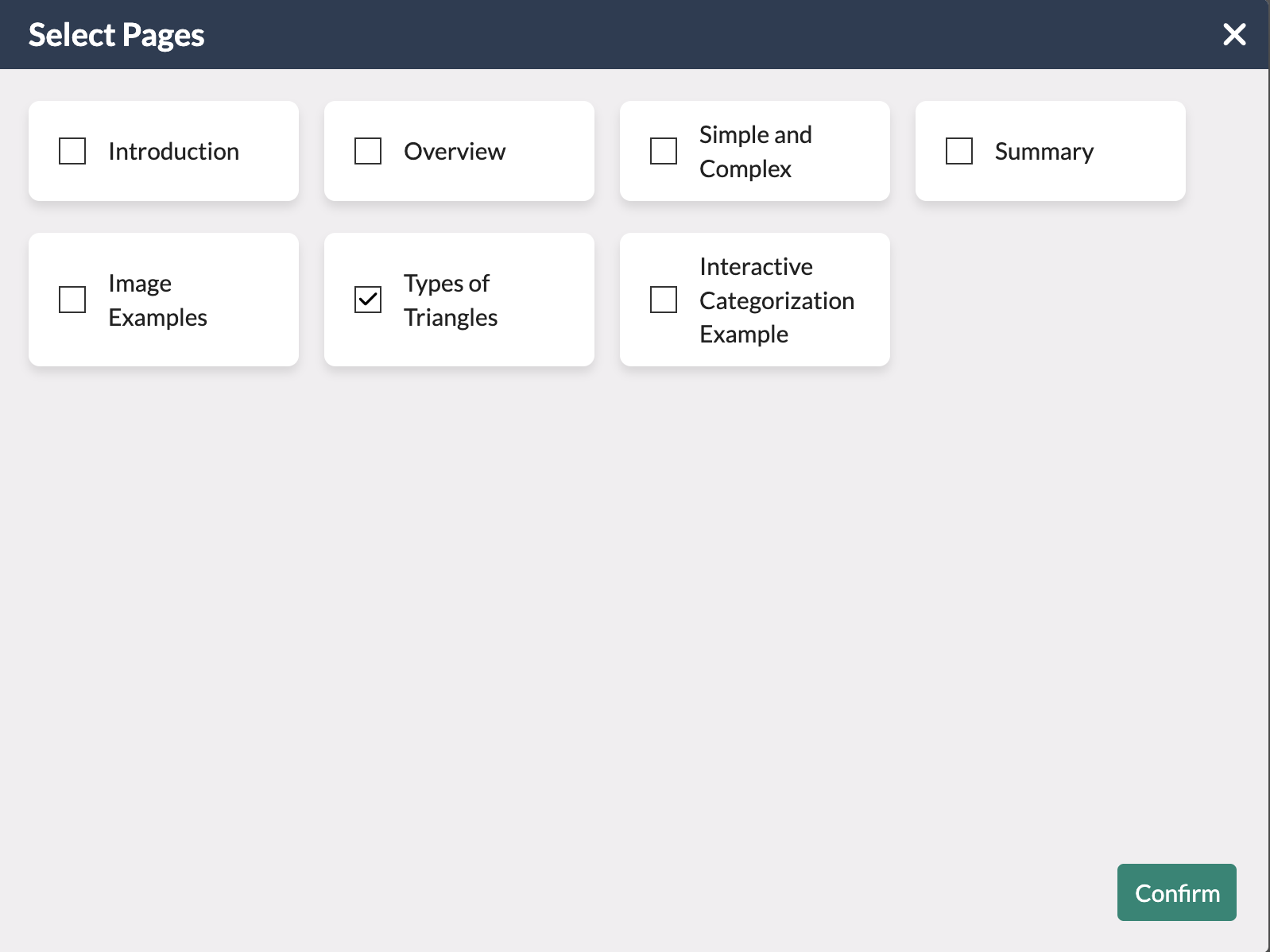
Task: Check the Introduction checkbox
Action: click(72, 150)
